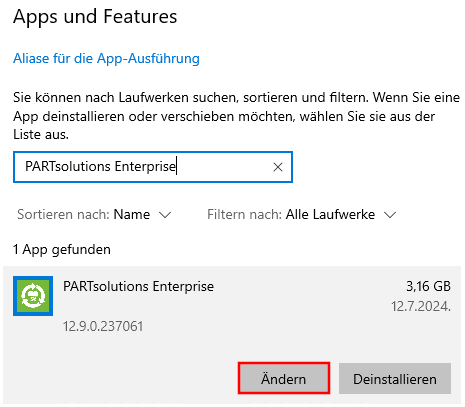Click the Sortieren nach label
The height and width of the screenshot is (407, 465).
[x=63, y=214]
